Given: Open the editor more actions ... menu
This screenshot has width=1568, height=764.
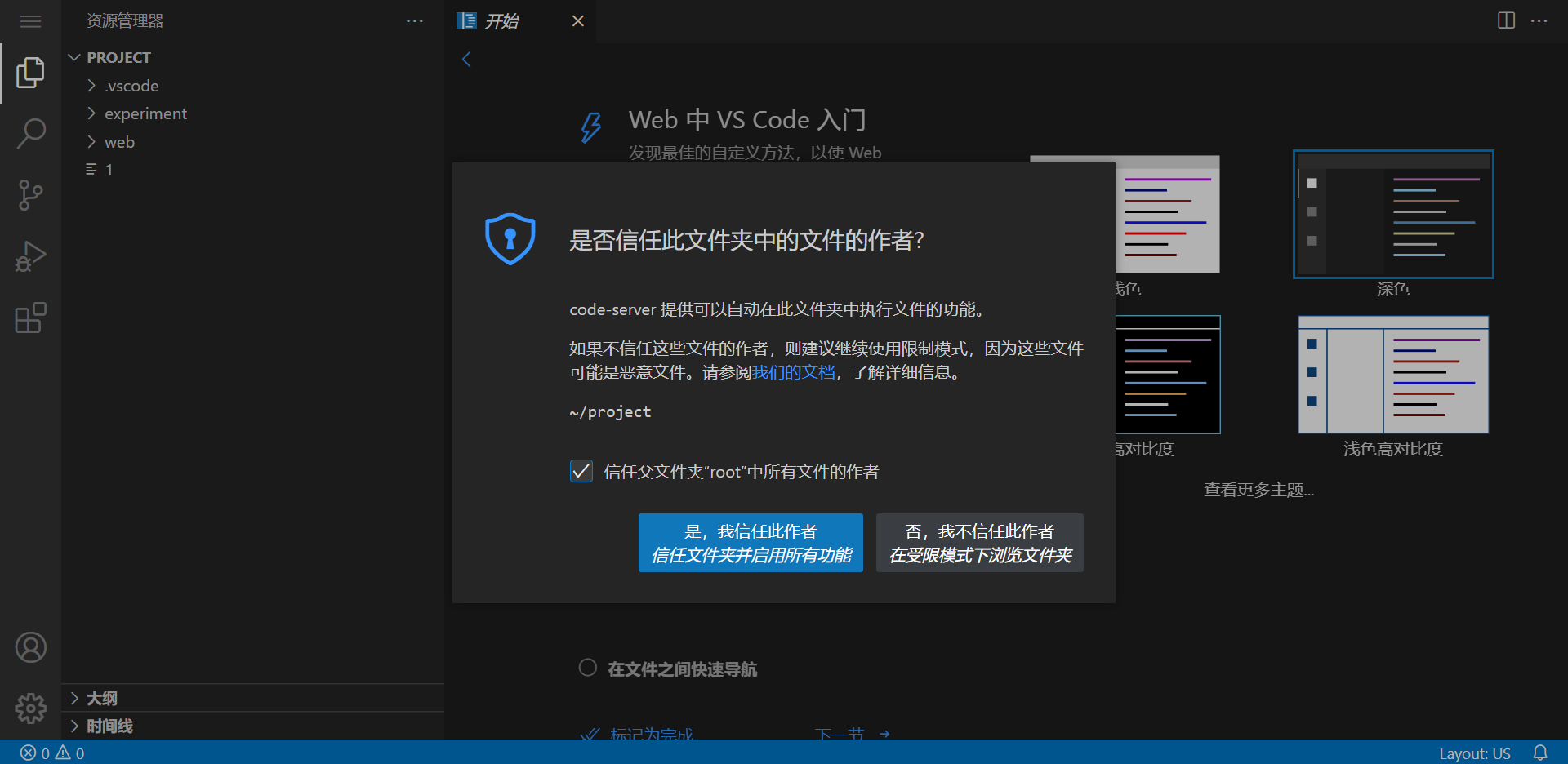Looking at the screenshot, I should (1540, 21).
